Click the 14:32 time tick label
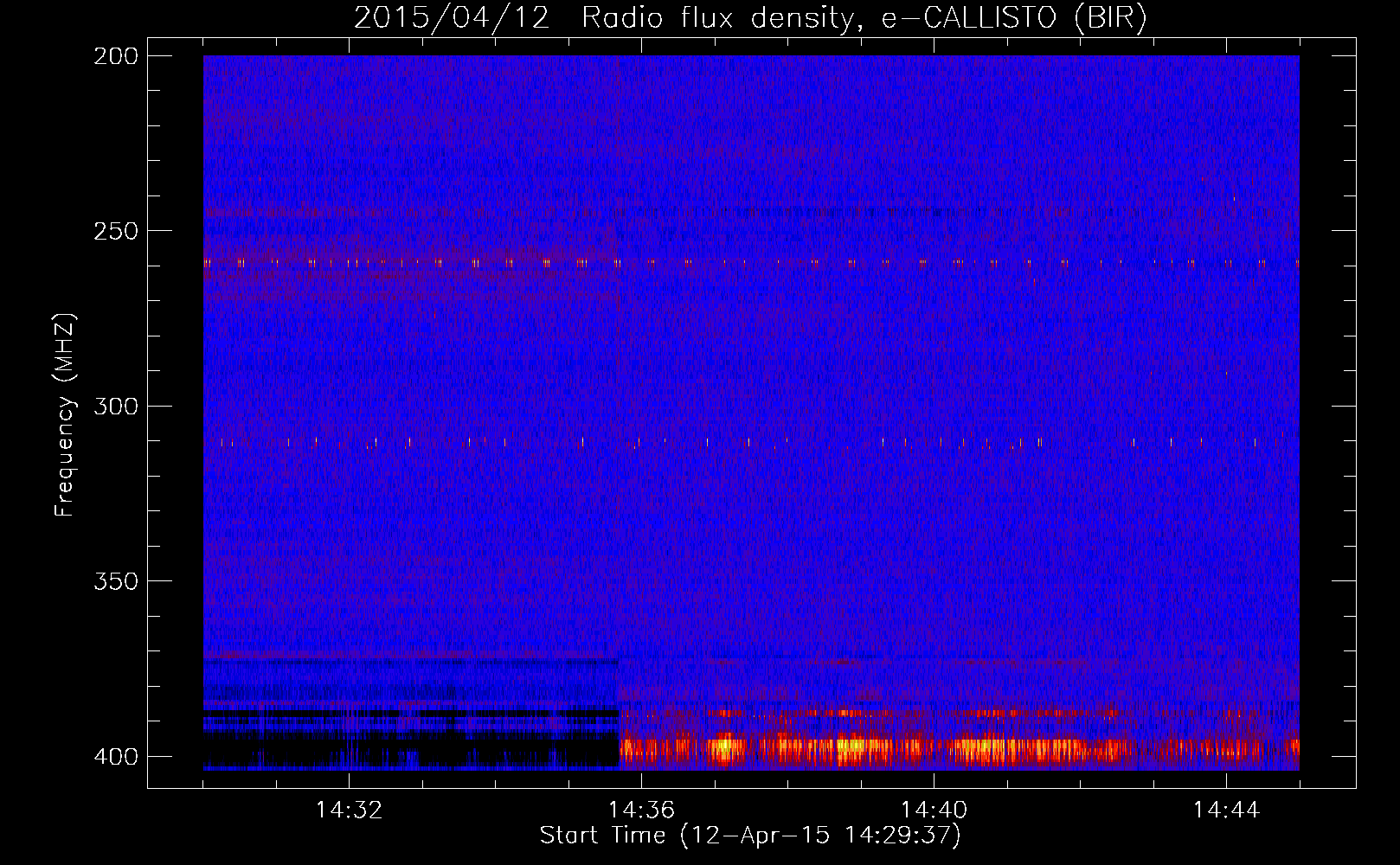1400x865 pixels. [x=349, y=811]
